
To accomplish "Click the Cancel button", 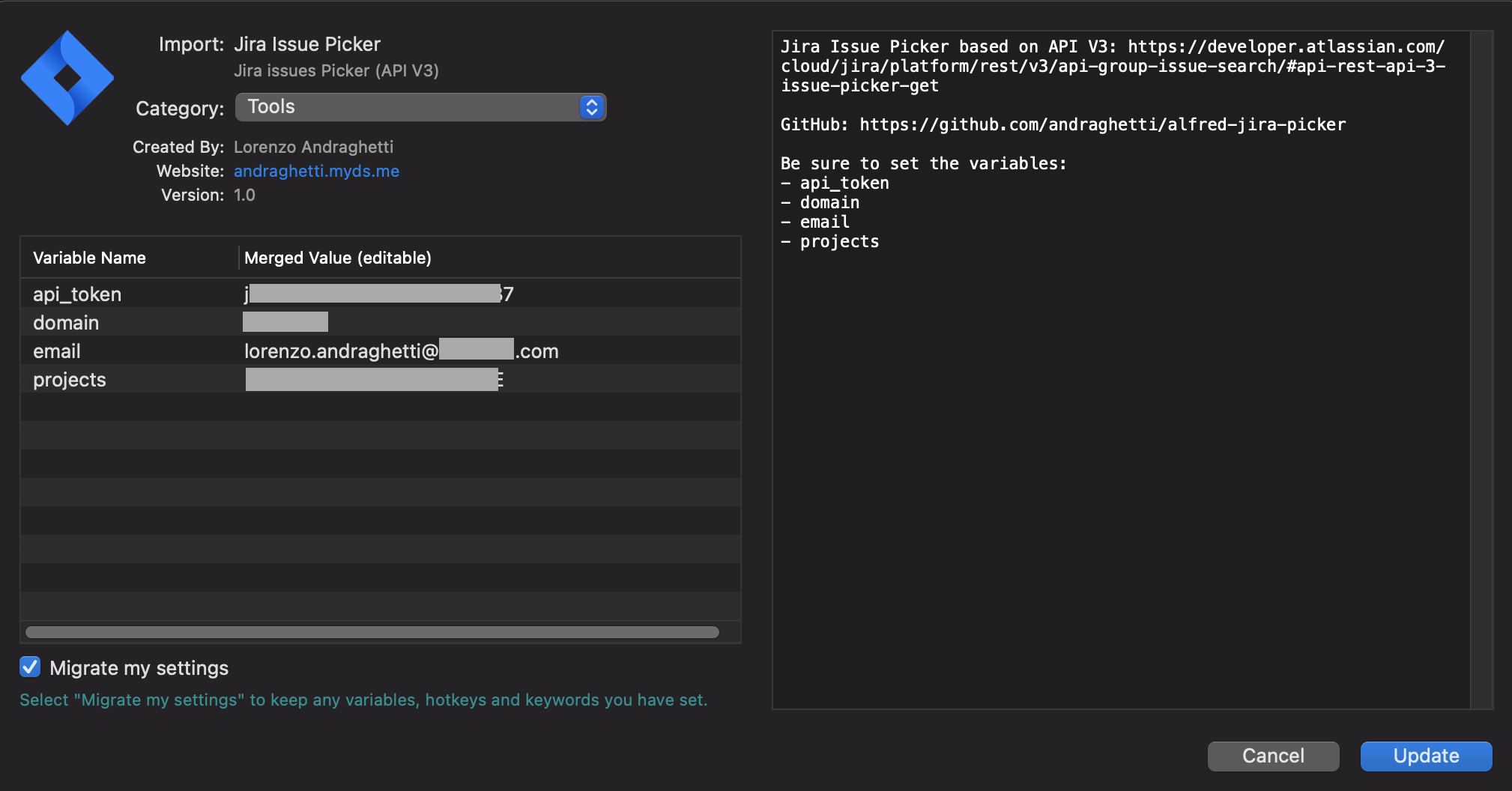I will pyautogui.click(x=1272, y=756).
